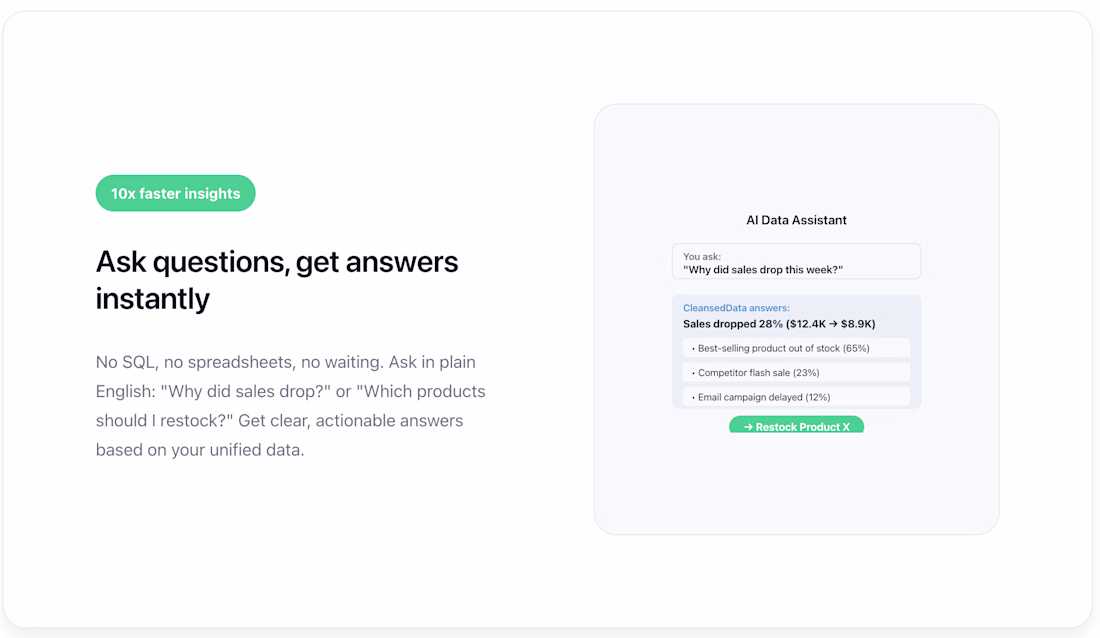Click the "You ask:" label
This screenshot has width=1100, height=638.
[x=702, y=257]
